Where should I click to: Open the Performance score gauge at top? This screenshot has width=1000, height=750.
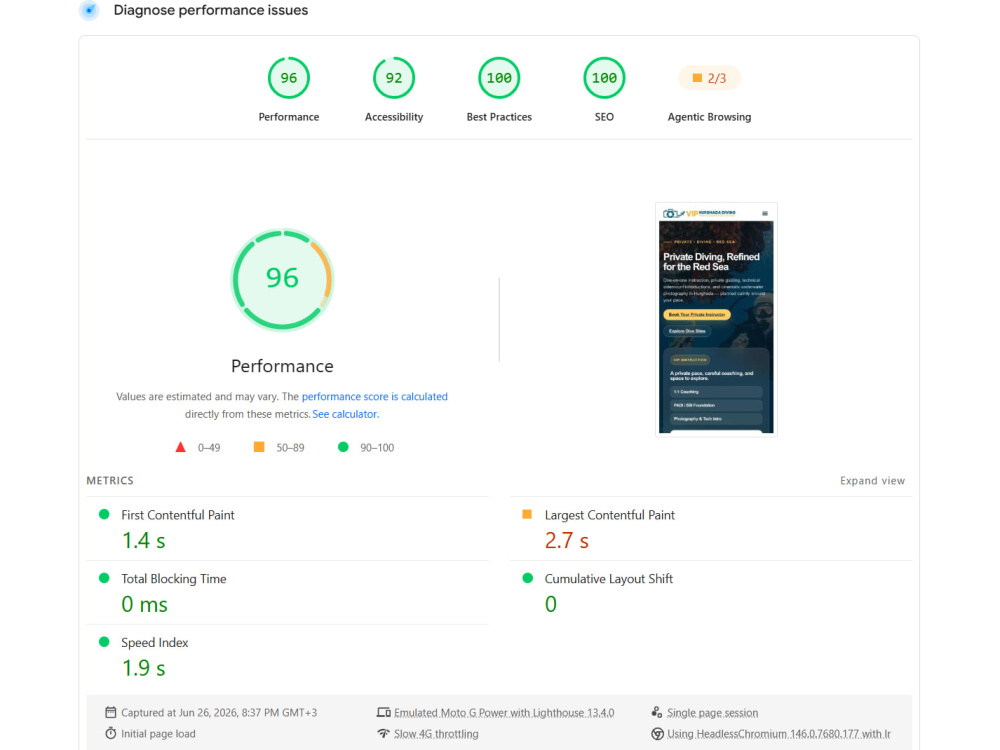tap(288, 78)
